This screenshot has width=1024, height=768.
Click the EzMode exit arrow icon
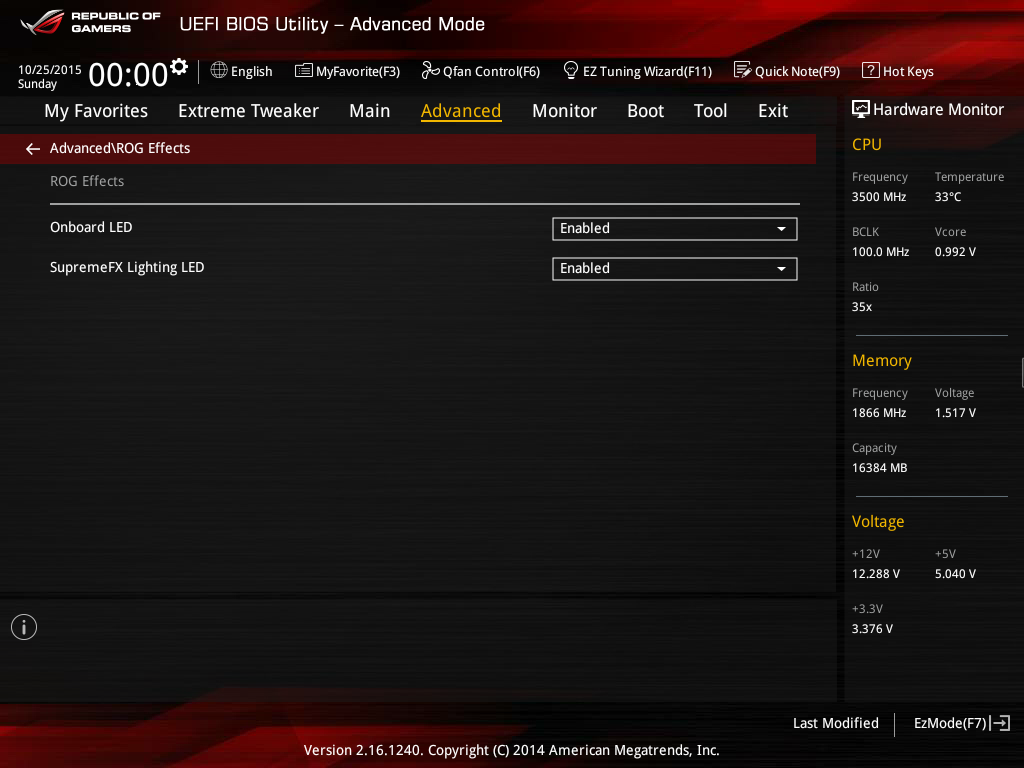[x=1000, y=723]
